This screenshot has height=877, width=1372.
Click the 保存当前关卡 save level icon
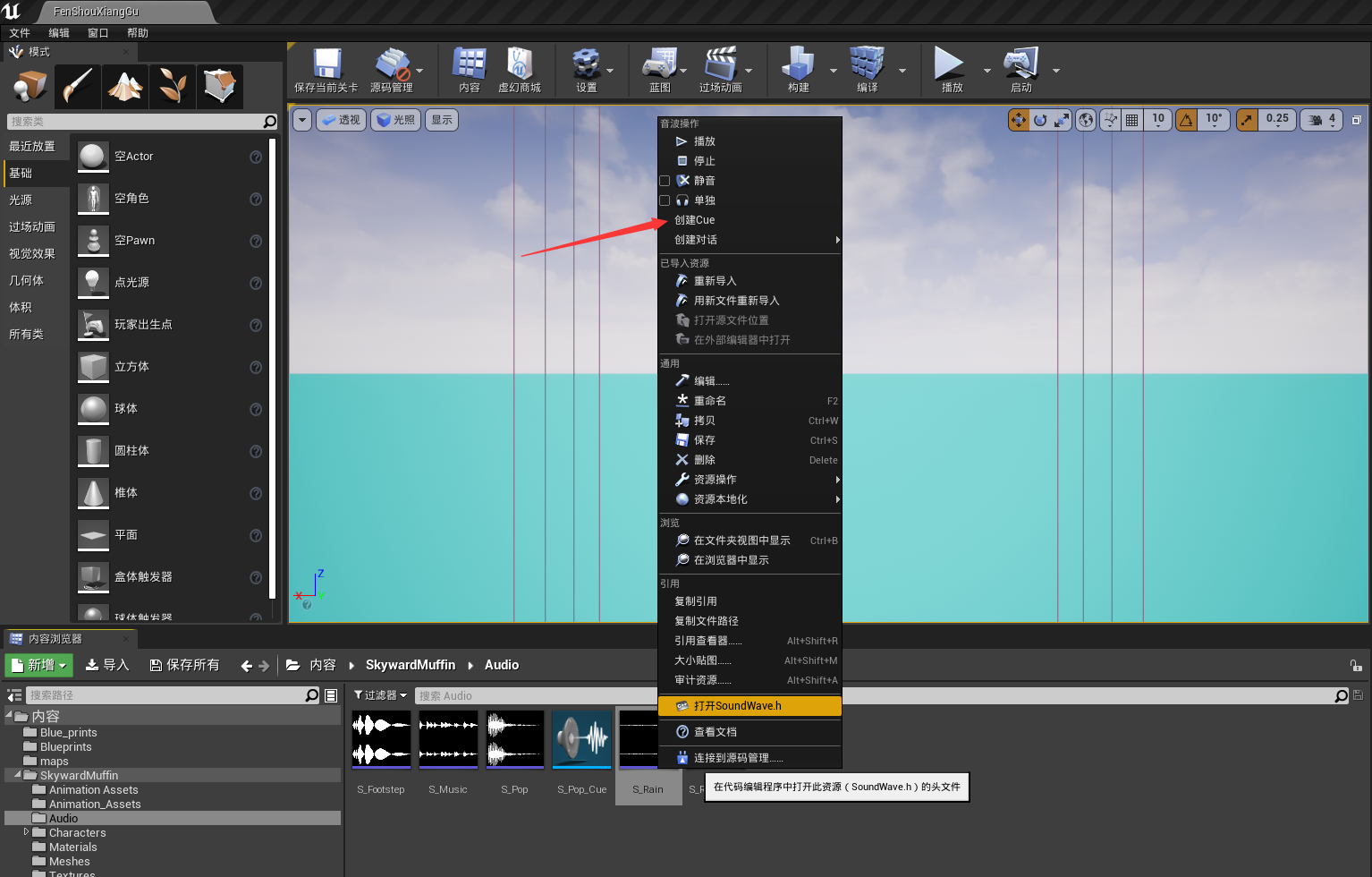pos(326,70)
